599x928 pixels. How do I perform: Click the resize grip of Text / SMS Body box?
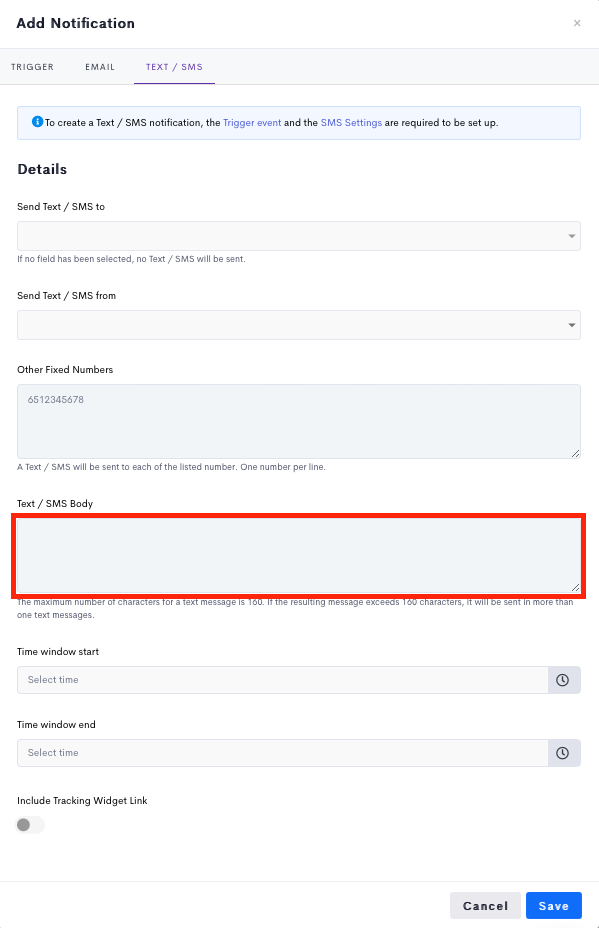575,587
